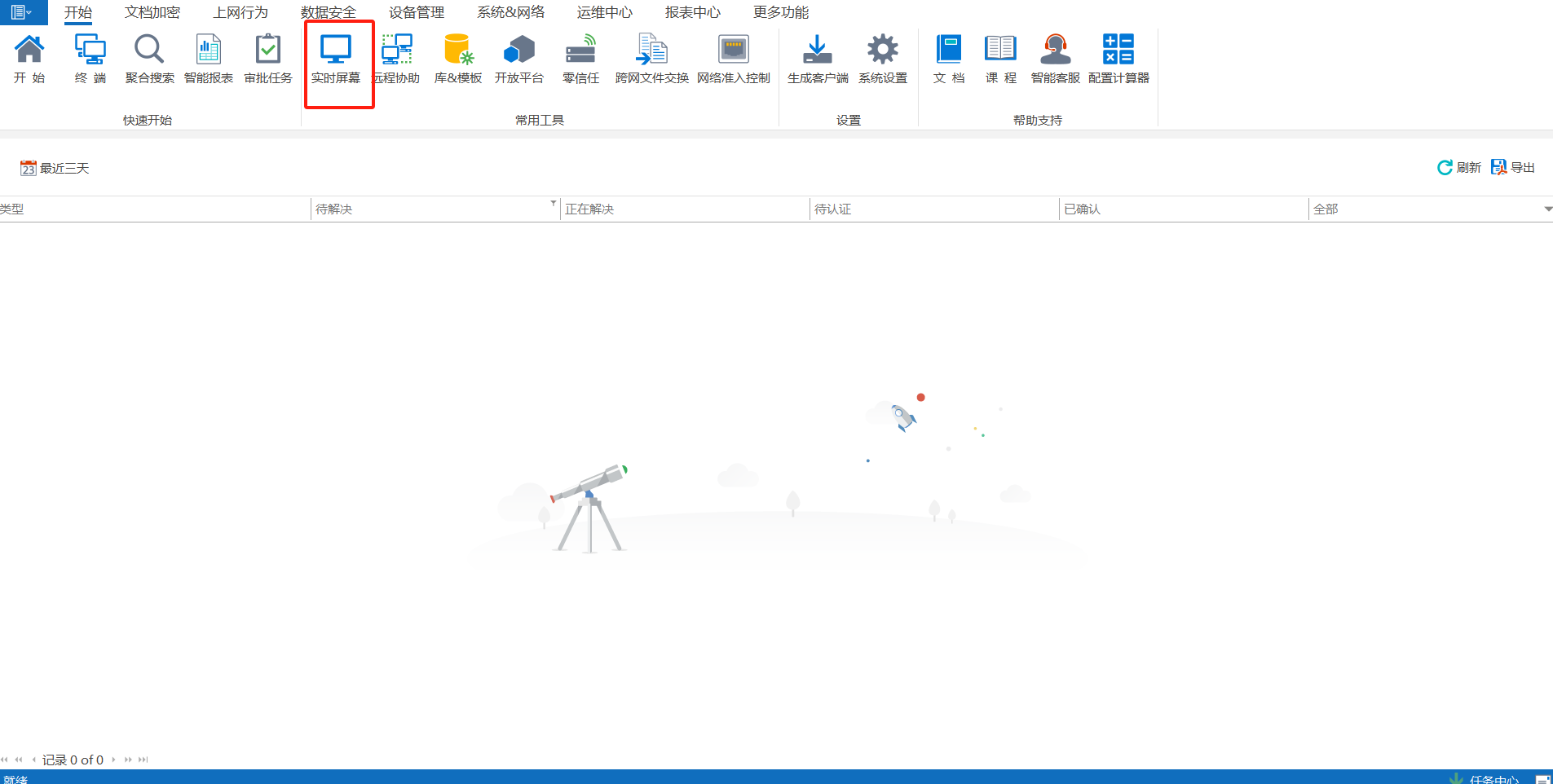Open the application menu button

[x=22, y=12]
